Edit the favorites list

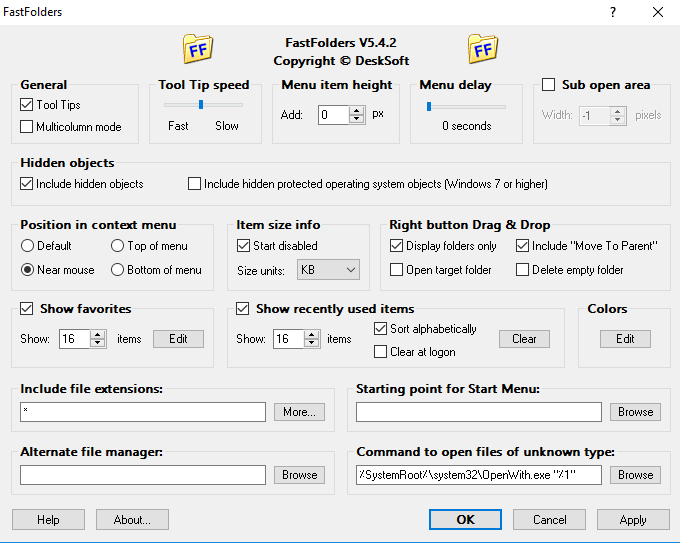point(178,339)
